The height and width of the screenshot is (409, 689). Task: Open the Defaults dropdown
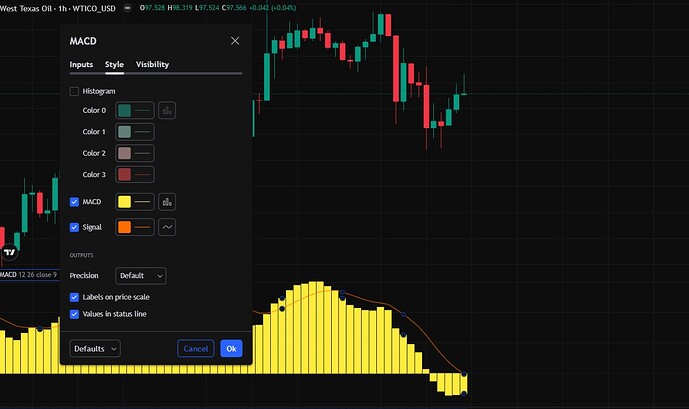point(95,349)
